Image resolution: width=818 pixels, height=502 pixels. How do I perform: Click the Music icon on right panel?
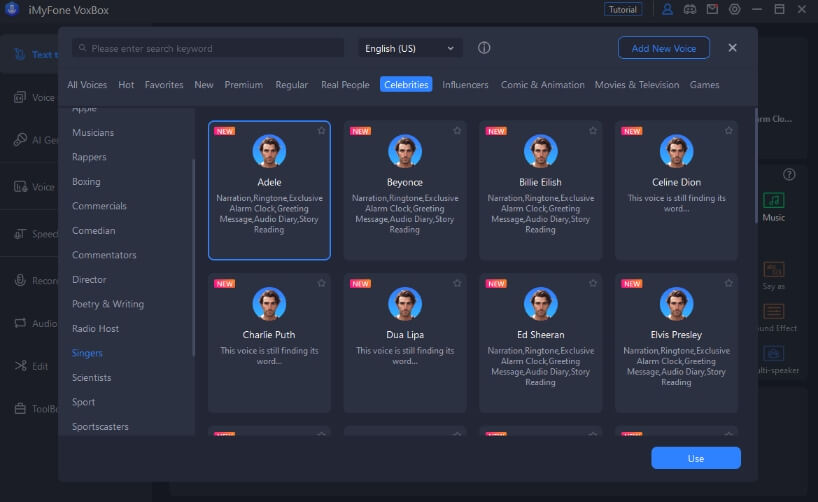tap(774, 200)
